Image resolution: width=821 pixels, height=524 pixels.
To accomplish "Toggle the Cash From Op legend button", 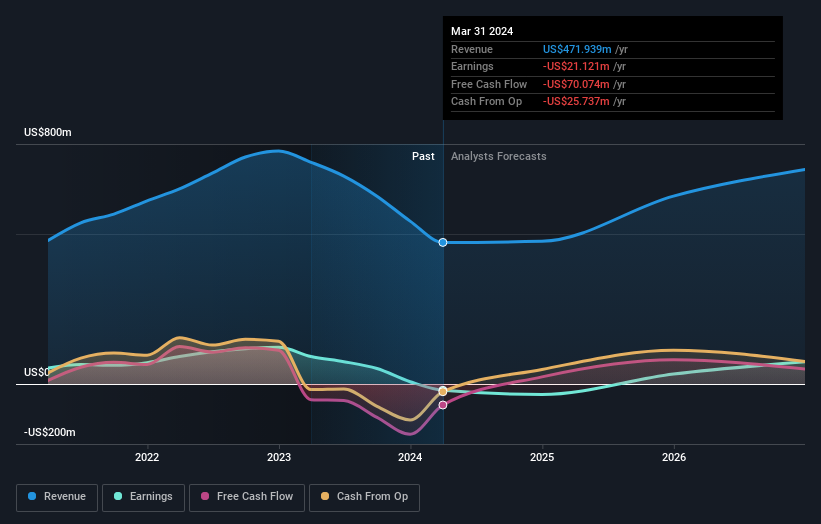I will coord(364,497).
